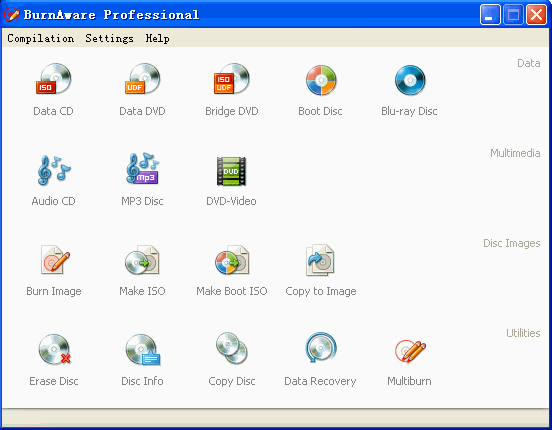Click the "MP3 Disc" label
552x430 pixels.
142,201
